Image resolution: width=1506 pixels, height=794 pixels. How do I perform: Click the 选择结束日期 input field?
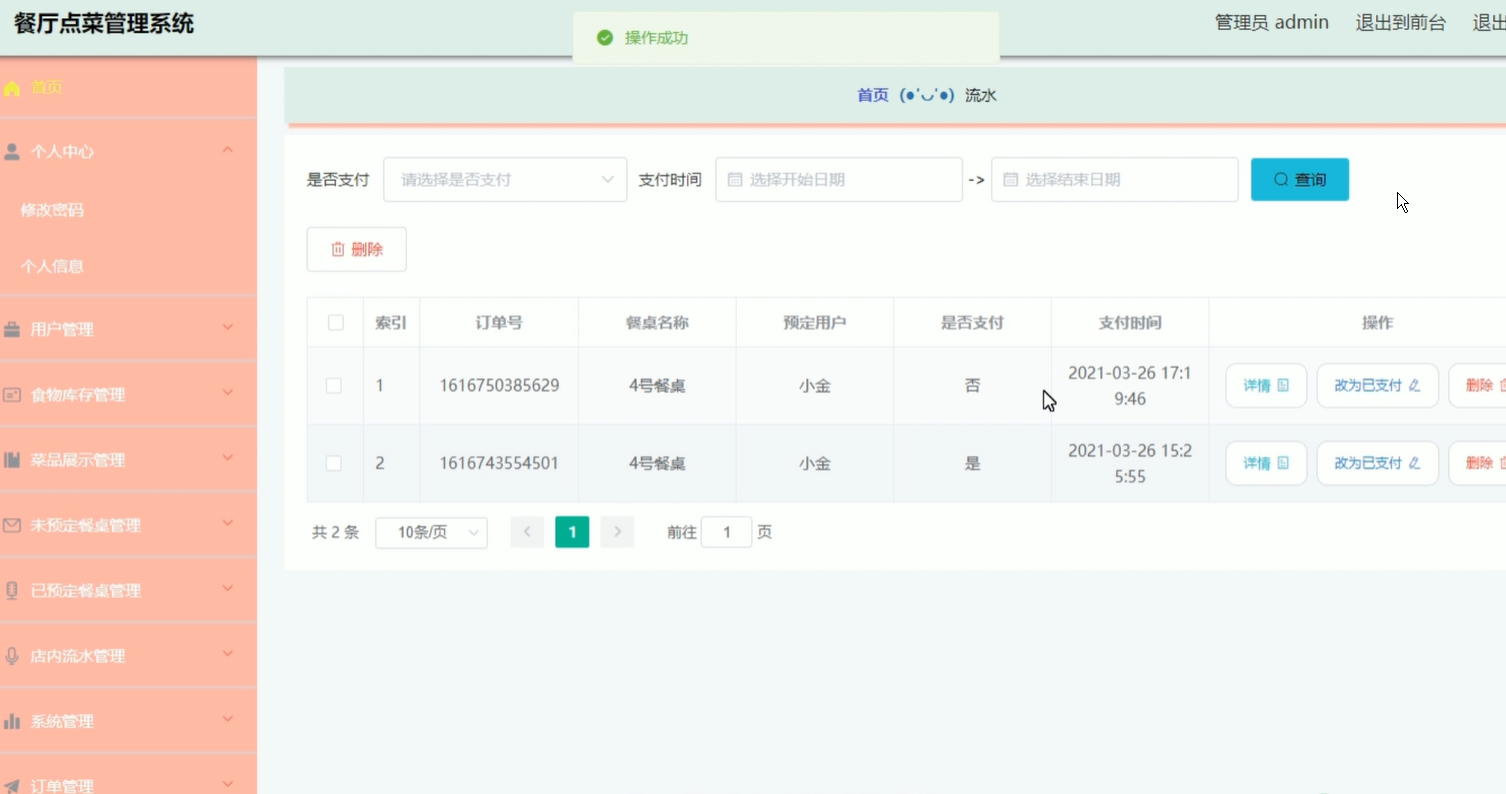tap(1115, 180)
